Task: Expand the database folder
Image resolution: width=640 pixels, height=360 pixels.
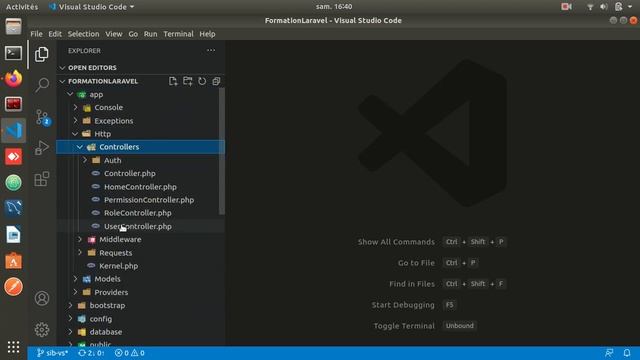Action: pyautogui.click(x=70, y=332)
